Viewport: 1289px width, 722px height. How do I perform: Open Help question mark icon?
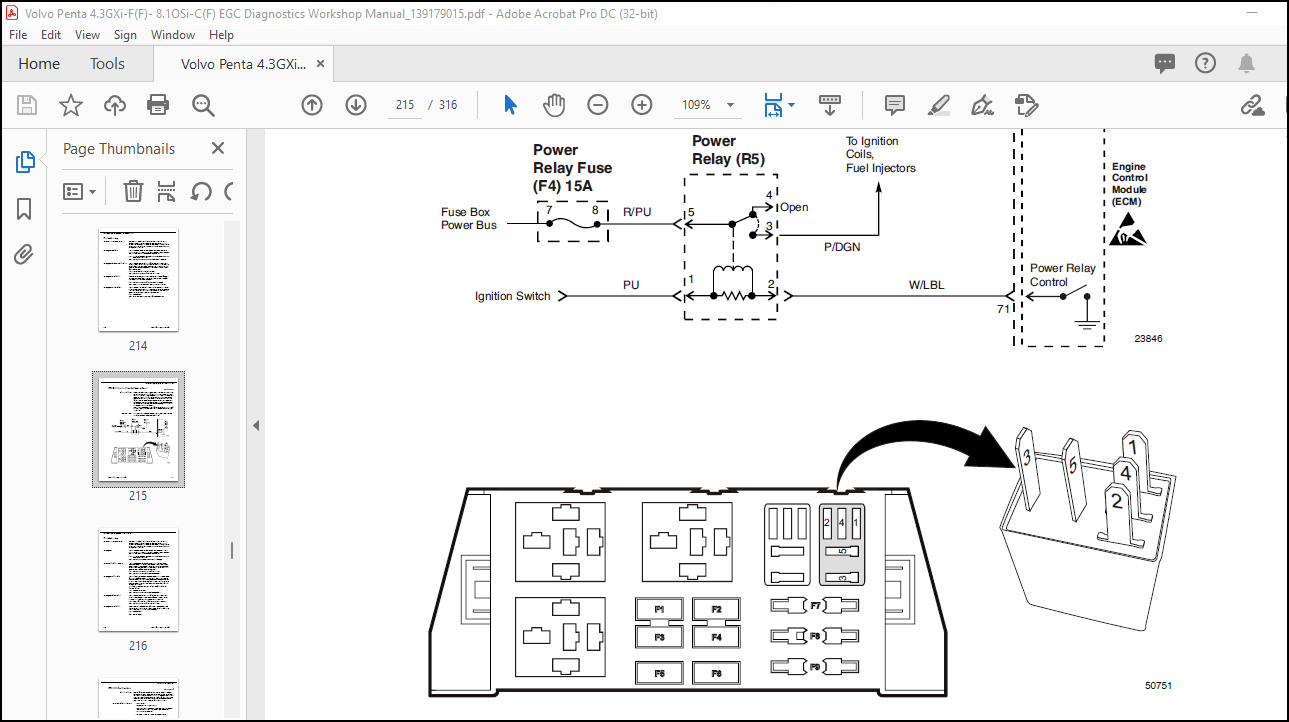pos(1206,63)
